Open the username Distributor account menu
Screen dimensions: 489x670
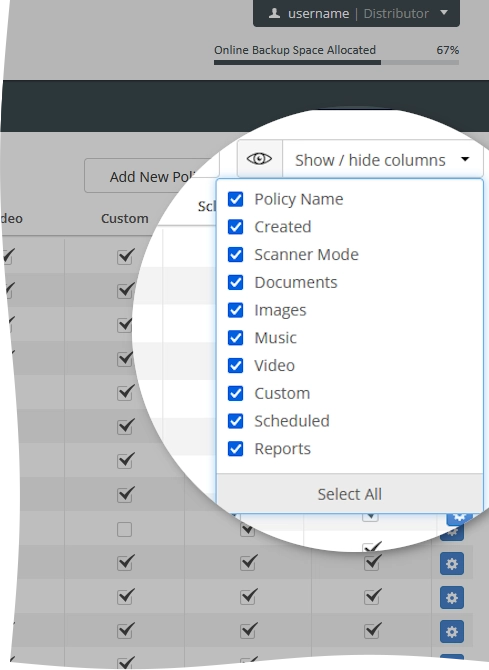[x=356, y=13]
